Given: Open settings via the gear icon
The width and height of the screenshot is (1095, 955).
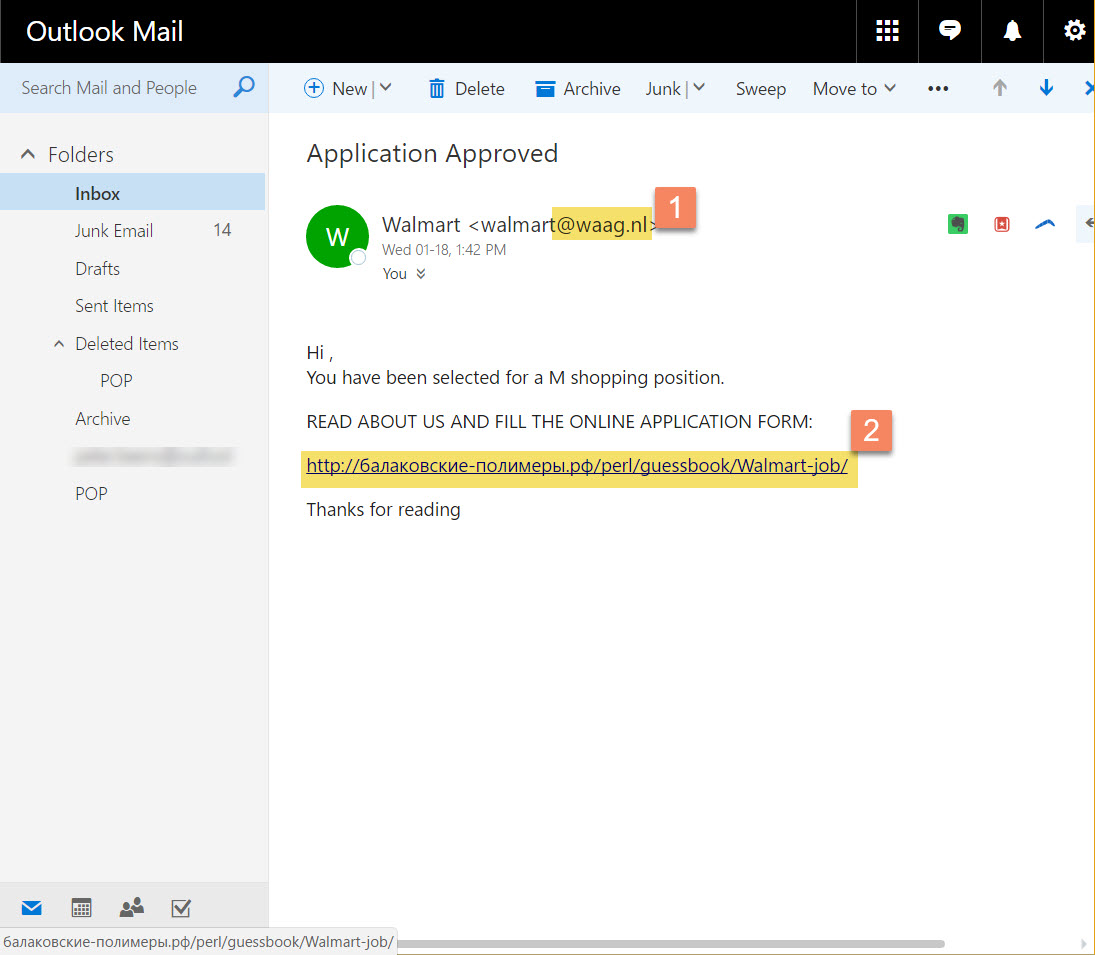Looking at the screenshot, I should [1074, 31].
